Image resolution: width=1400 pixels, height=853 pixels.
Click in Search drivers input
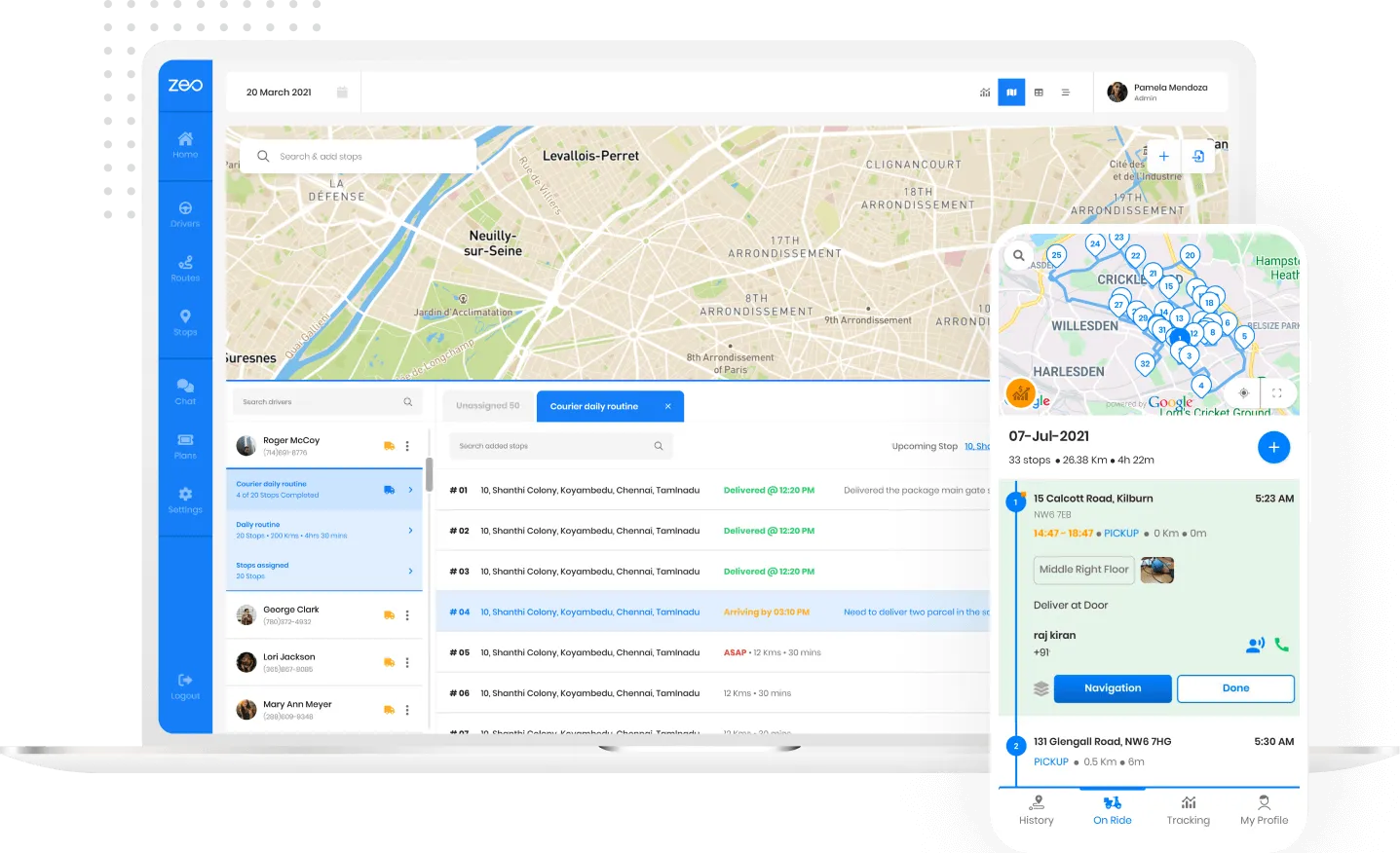click(326, 402)
